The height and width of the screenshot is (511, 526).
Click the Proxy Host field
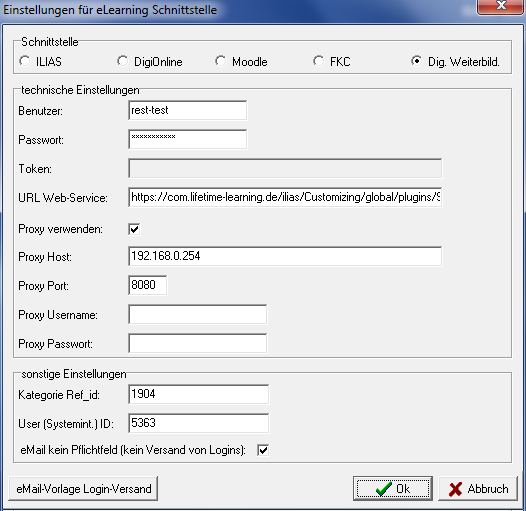285,256
